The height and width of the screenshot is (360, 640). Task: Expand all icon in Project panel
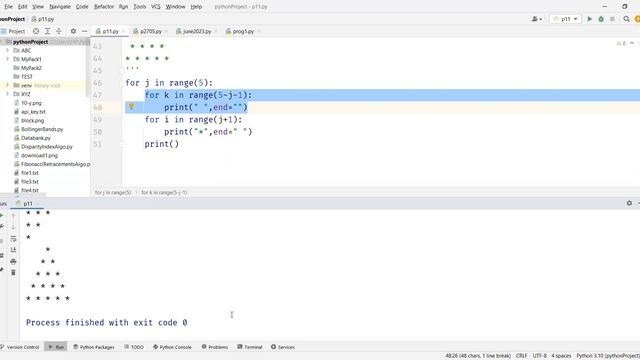47,31
